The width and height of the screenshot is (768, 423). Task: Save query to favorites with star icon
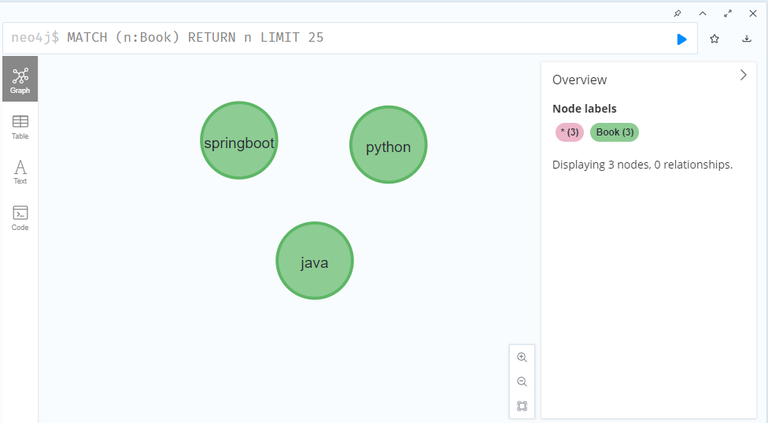click(x=715, y=39)
